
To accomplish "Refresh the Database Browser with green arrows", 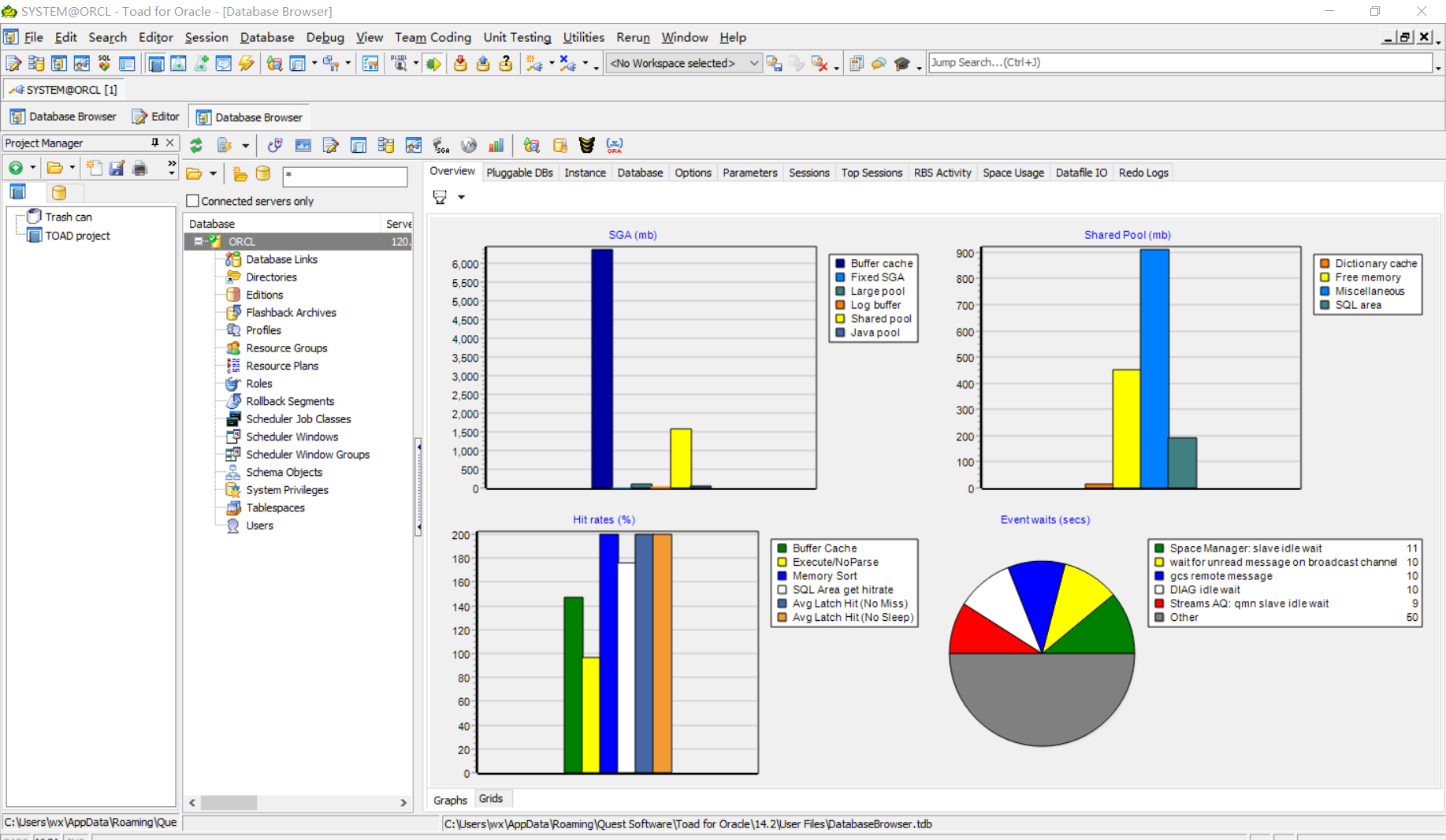I will [x=196, y=145].
